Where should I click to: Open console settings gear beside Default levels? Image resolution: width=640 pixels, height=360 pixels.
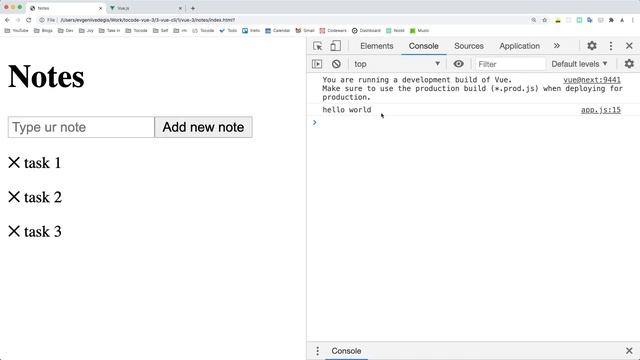click(629, 64)
